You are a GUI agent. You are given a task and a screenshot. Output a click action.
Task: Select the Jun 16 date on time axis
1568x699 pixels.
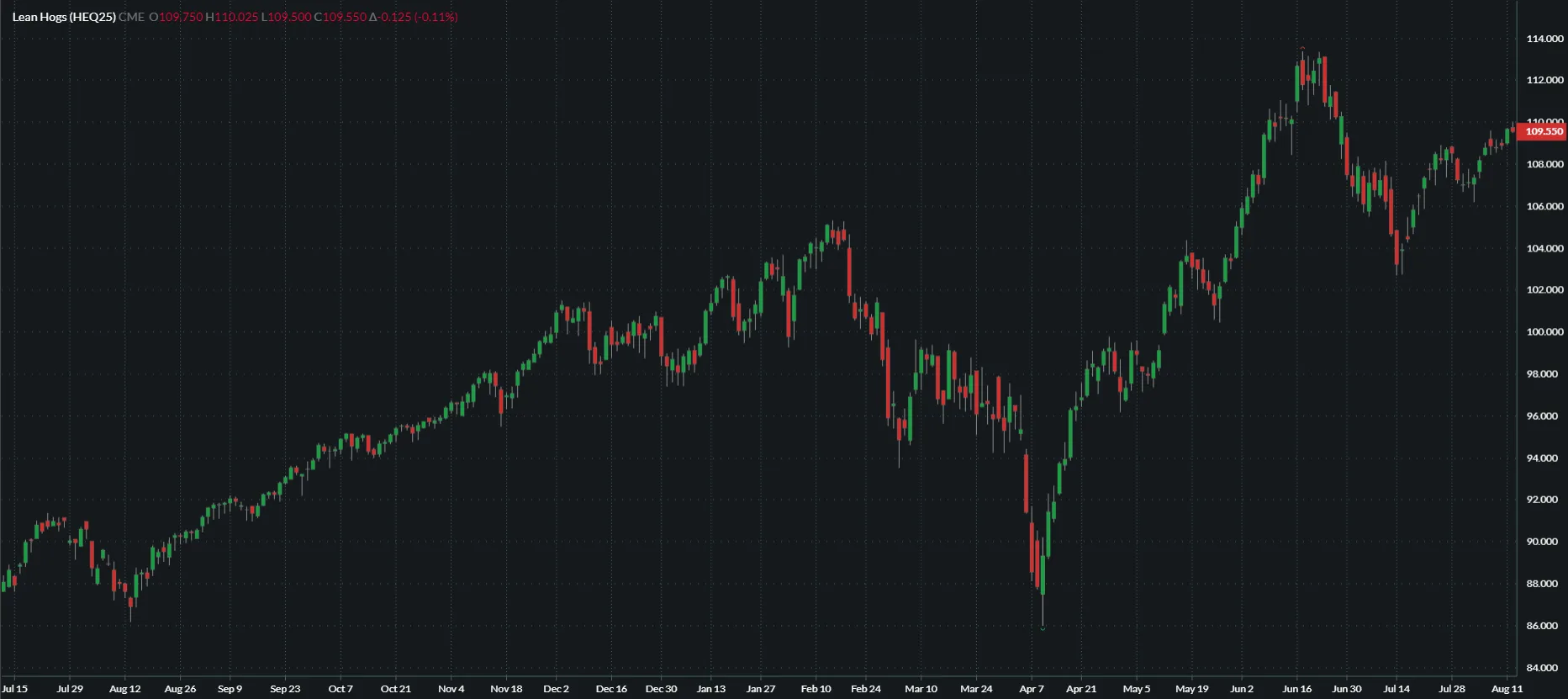coord(1296,689)
